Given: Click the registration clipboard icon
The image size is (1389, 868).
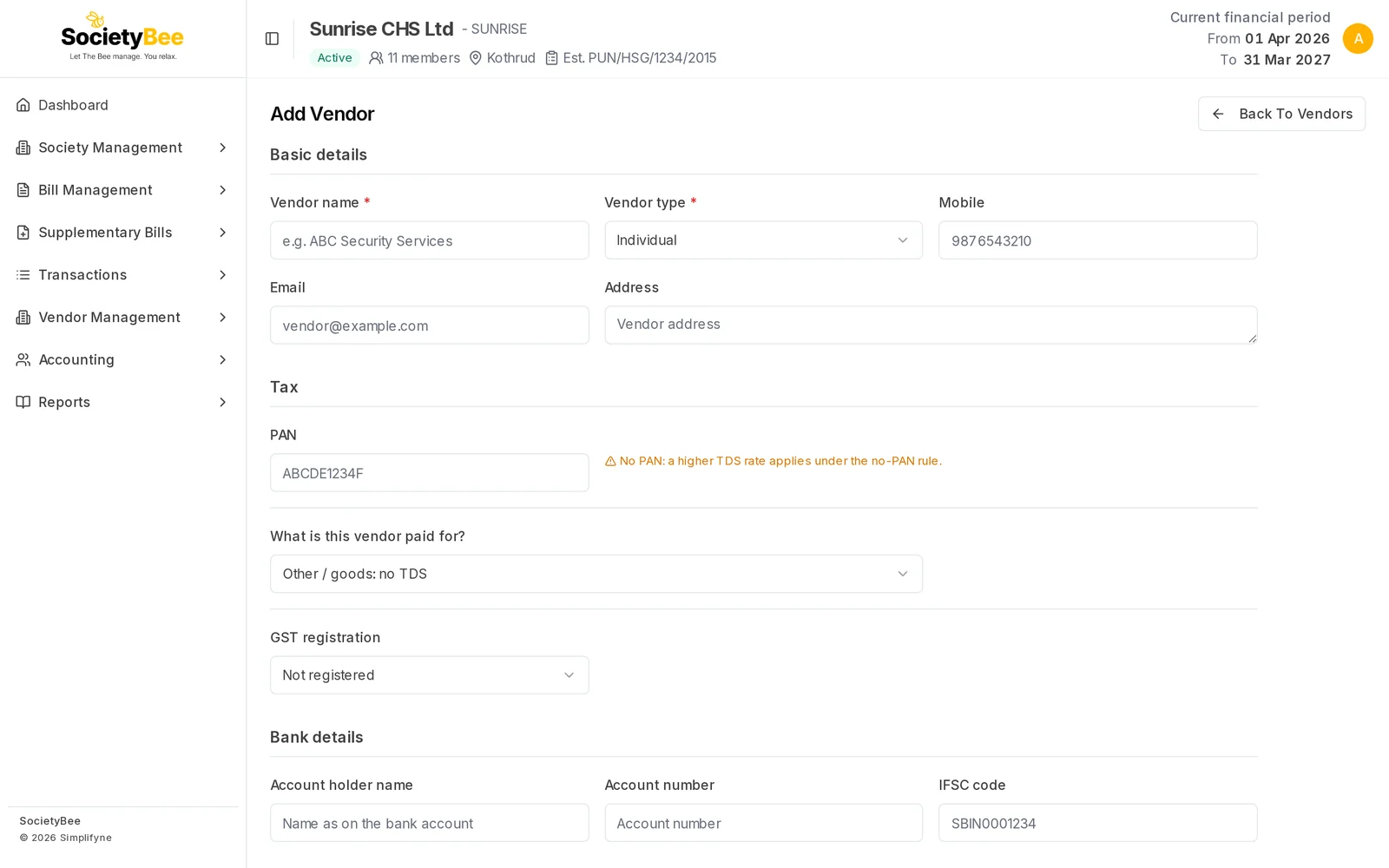Looking at the screenshot, I should [551, 58].
